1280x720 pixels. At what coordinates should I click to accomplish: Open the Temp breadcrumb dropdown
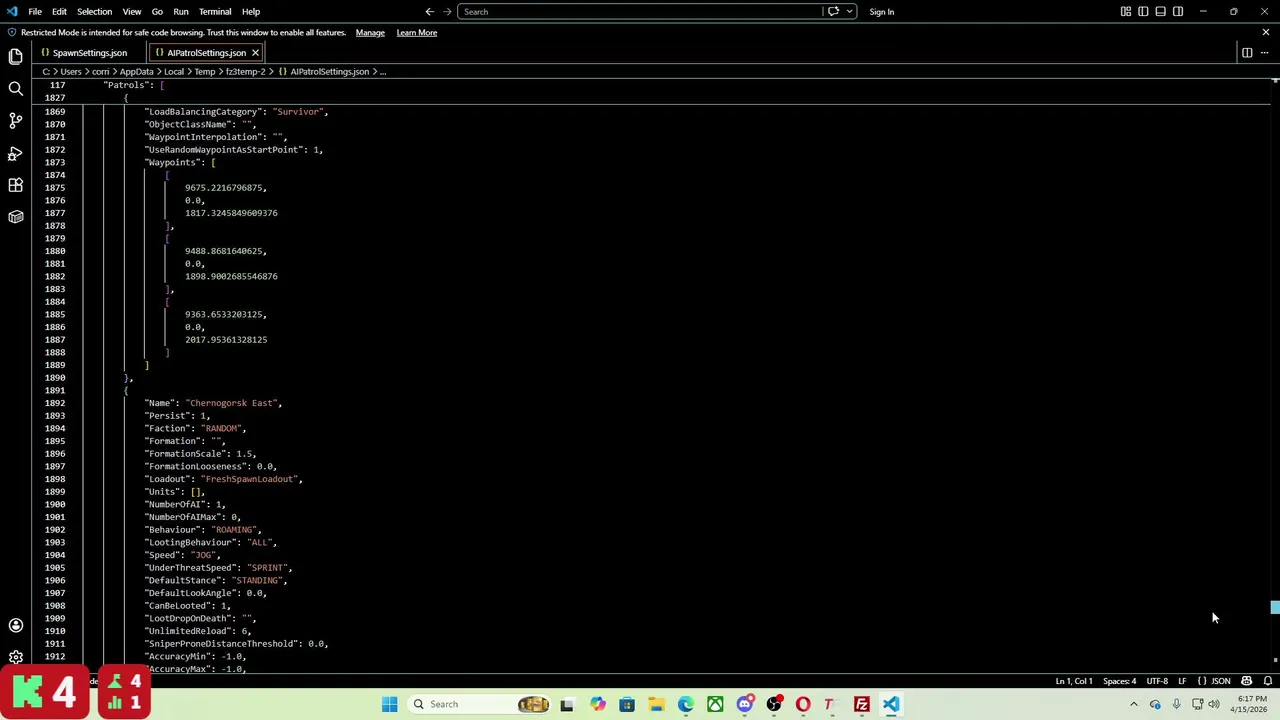(x=204, y=72)
